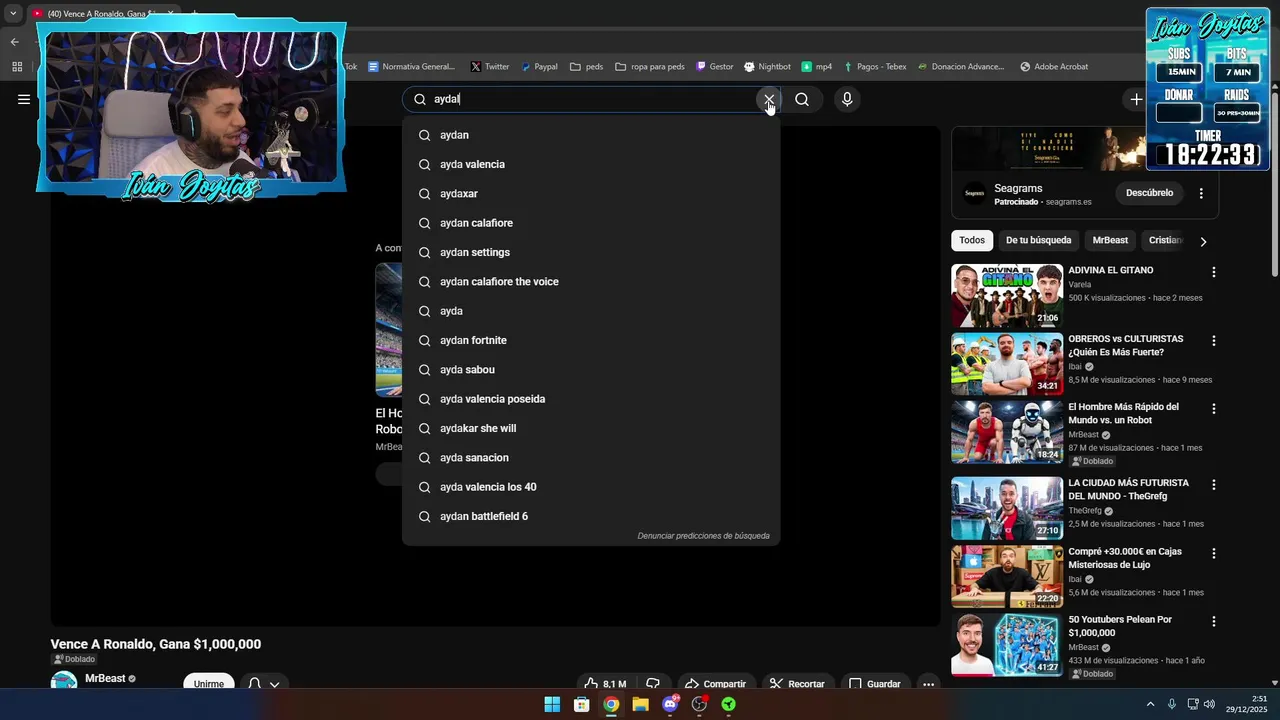The height and width of the screenshot is (720, 1280).
Task: Open the Windows Start menu
Action: (x=552, y=704)
